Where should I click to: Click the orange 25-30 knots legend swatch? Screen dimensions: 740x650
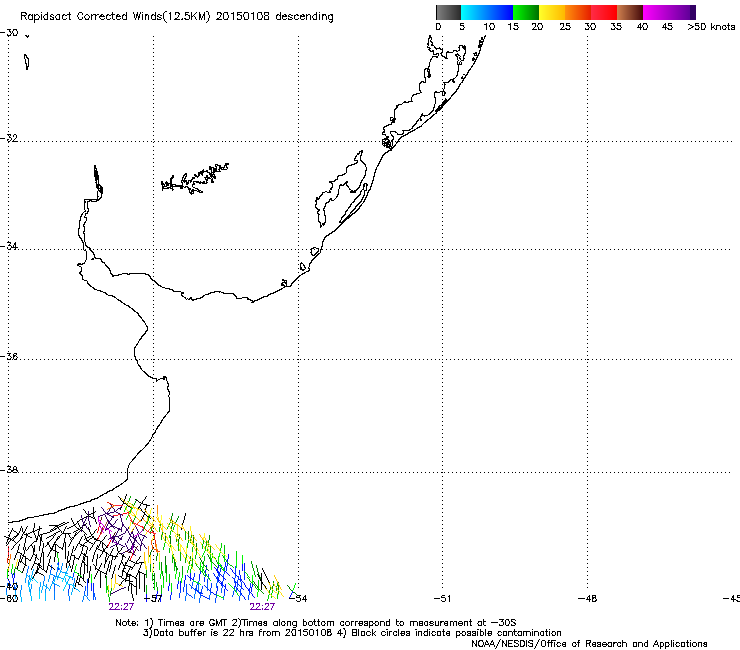(578, 12)
